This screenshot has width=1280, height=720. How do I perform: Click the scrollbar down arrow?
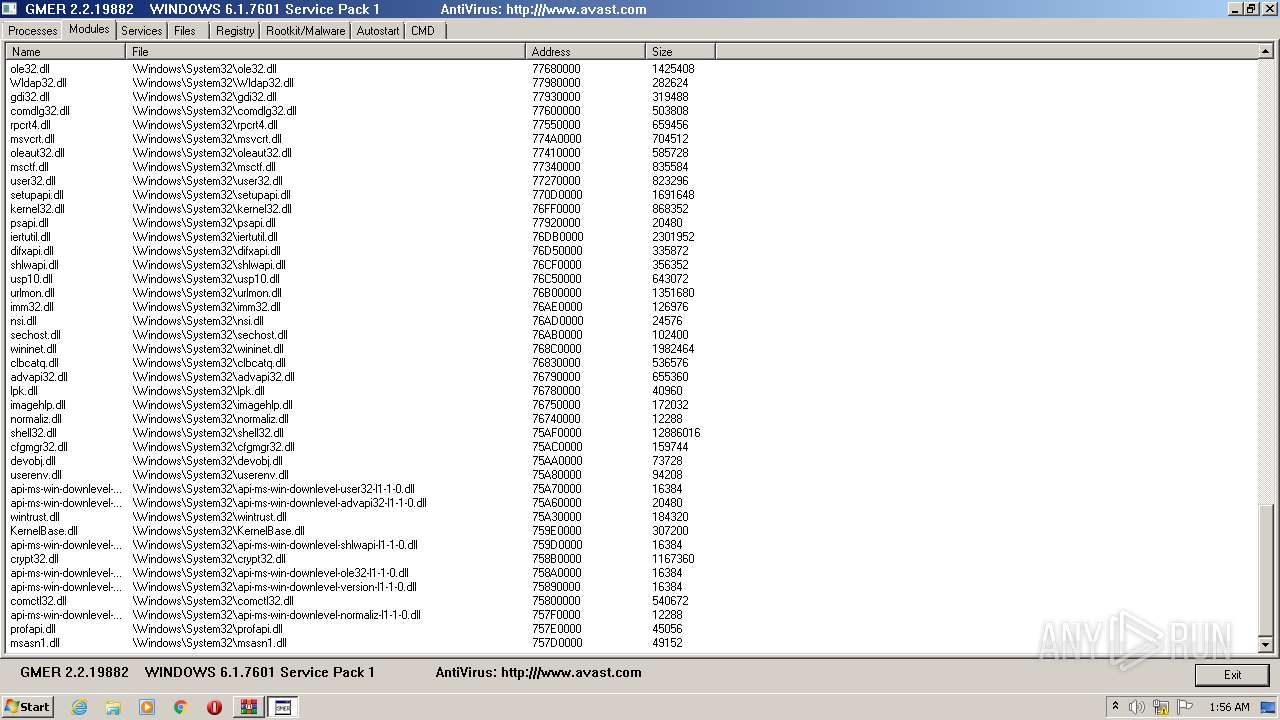[1265, 645]
